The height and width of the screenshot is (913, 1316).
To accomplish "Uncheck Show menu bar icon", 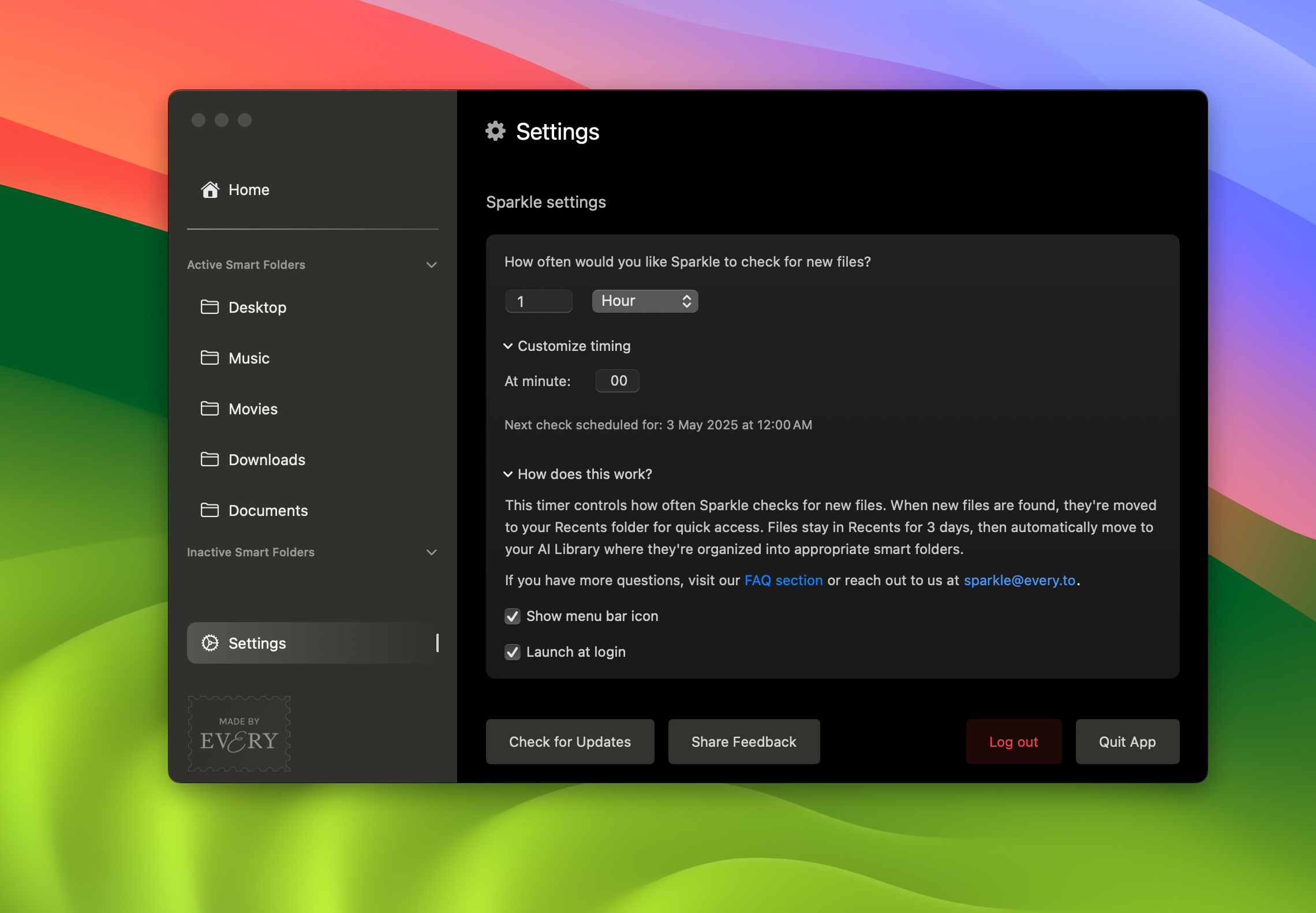I will (513, 616).
